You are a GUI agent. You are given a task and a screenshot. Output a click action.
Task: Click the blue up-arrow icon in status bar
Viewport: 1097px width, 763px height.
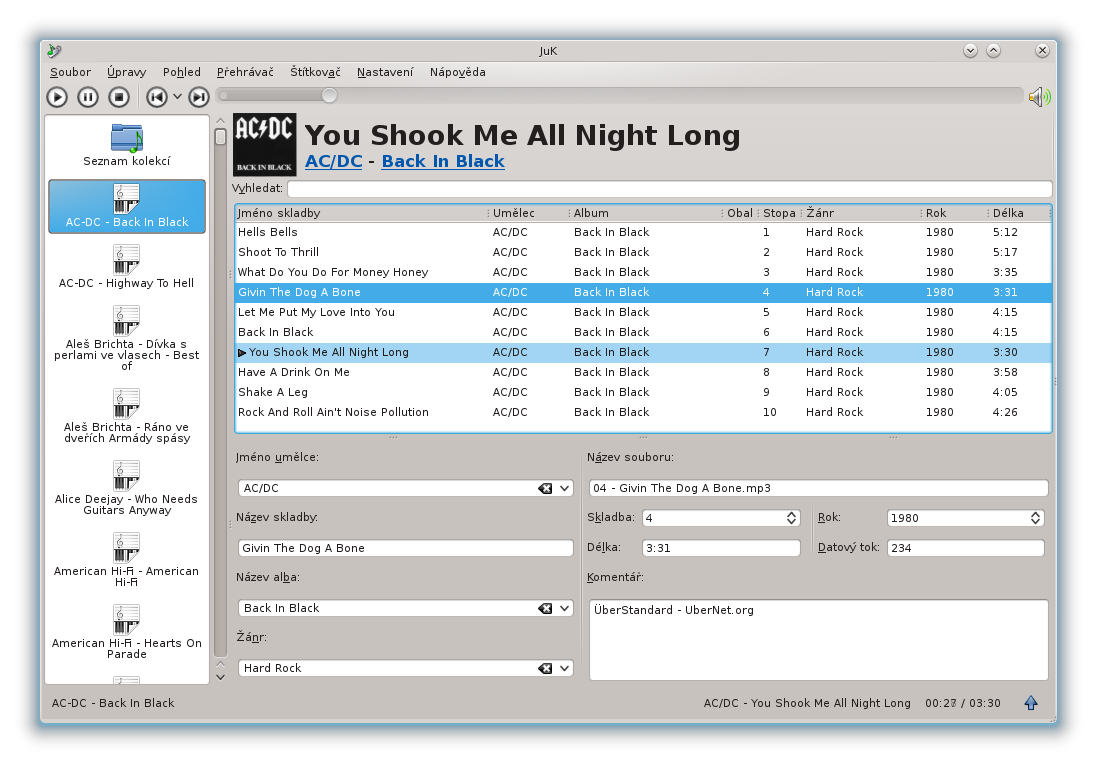(1031, 703)
